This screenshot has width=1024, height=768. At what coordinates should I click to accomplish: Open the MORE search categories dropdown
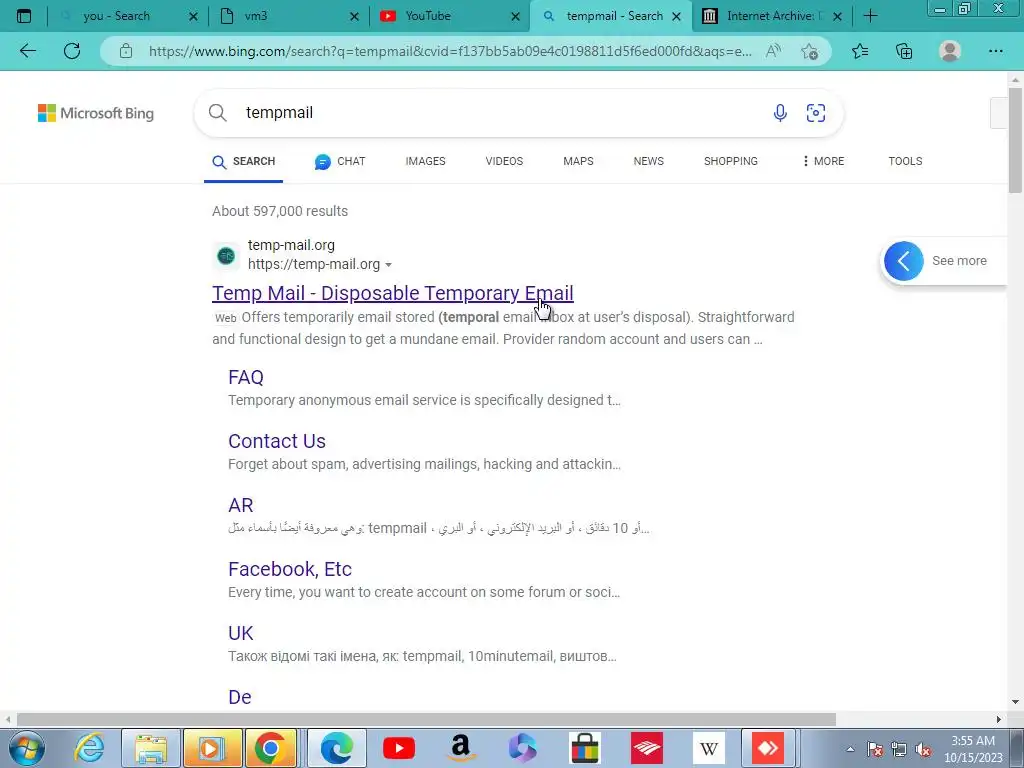(824, 161)
